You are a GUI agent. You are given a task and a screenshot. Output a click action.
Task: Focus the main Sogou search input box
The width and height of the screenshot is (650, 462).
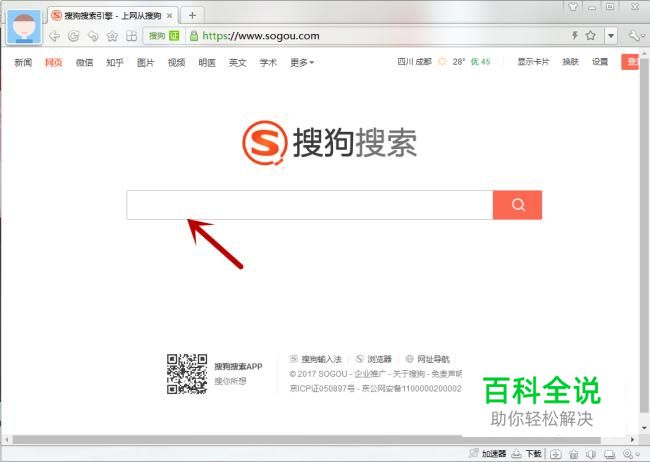click(x=310, y=205)
